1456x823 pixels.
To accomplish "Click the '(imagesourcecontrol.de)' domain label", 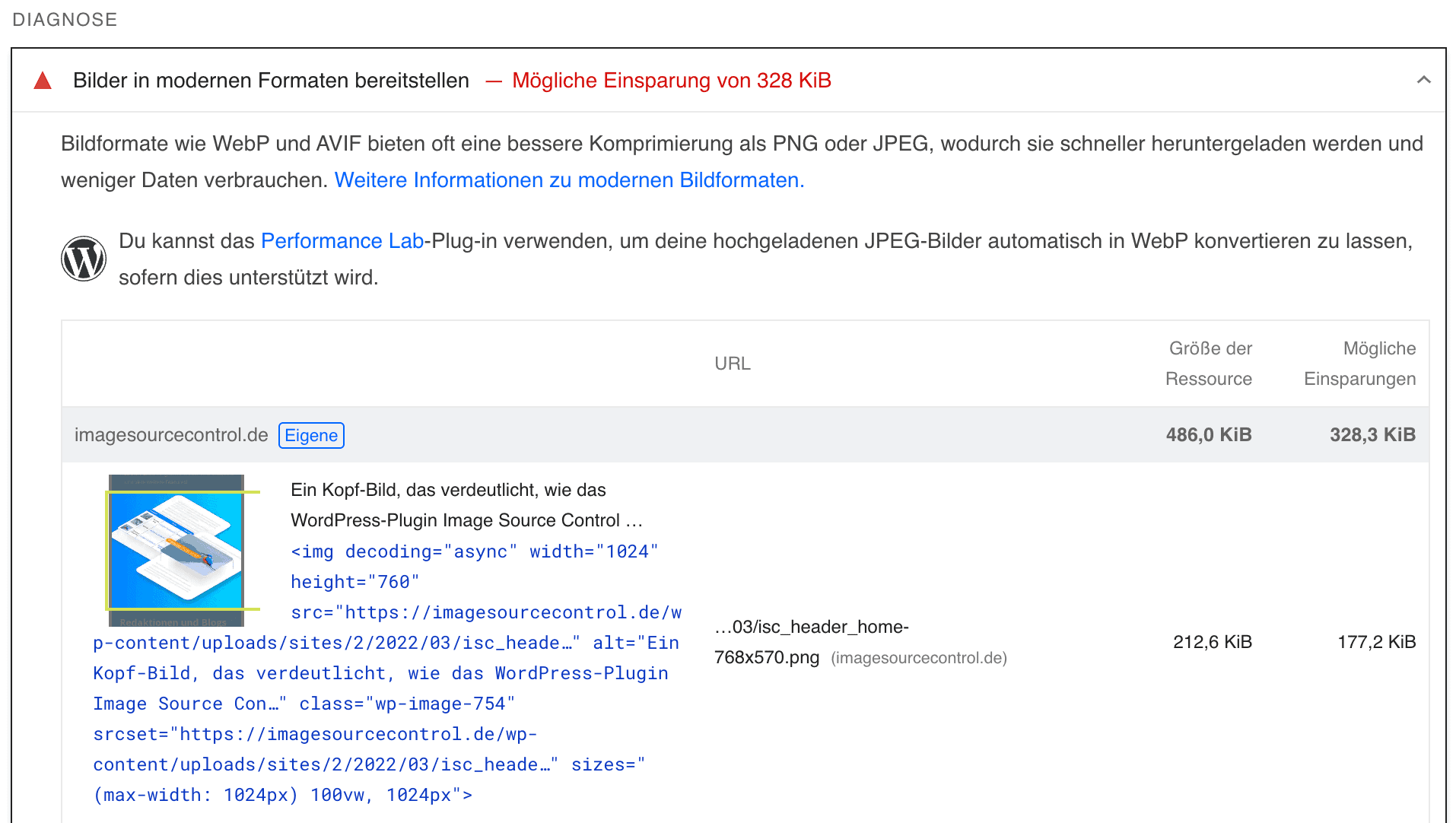I will [919, 657].
